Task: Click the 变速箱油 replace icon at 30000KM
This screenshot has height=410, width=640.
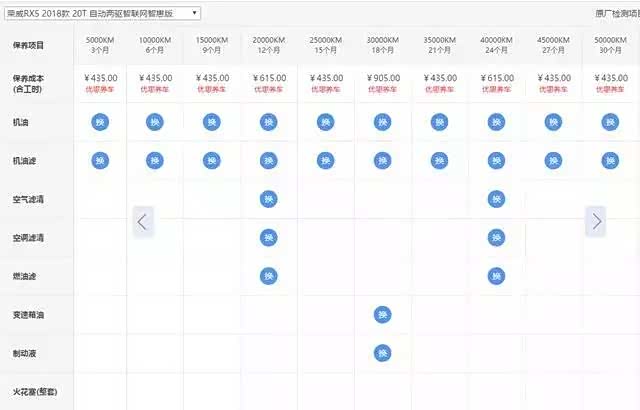Action: pyautogui.click(x=382, y=315)
